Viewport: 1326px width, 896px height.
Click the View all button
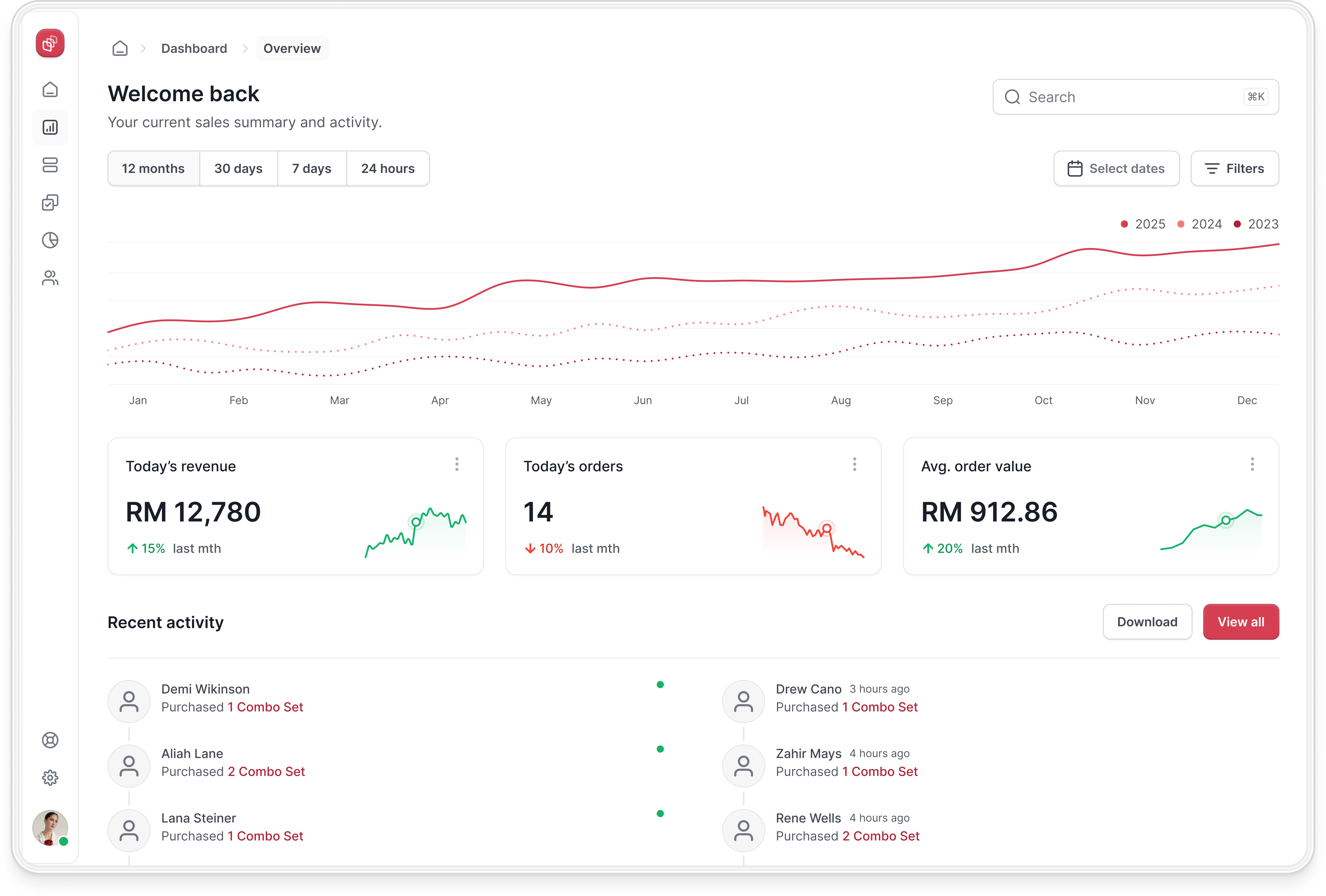click(x=1241, y=622)
